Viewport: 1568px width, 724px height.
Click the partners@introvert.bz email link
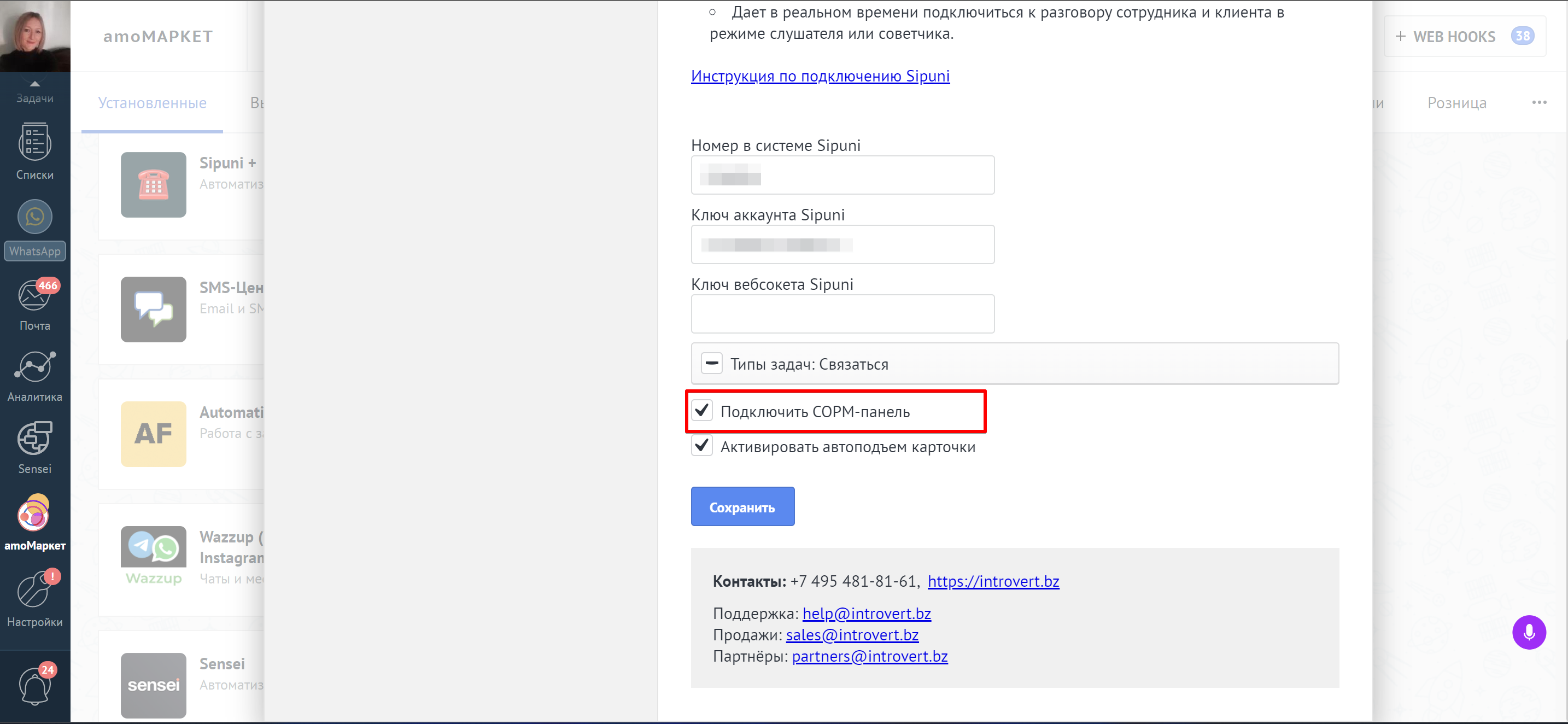[869, 656]
